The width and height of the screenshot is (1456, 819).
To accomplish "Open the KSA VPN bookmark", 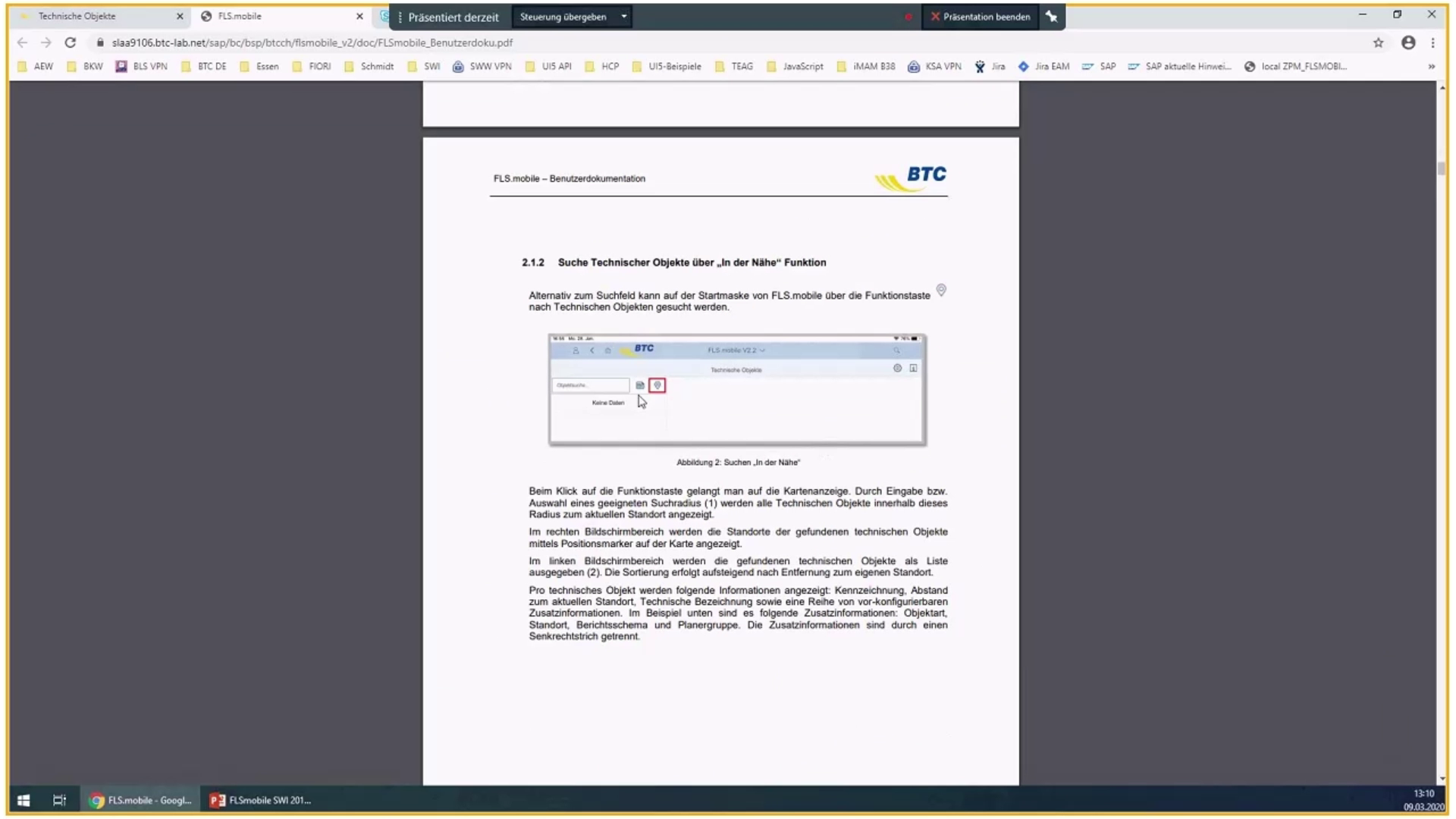I will click(x=940, y=66).
